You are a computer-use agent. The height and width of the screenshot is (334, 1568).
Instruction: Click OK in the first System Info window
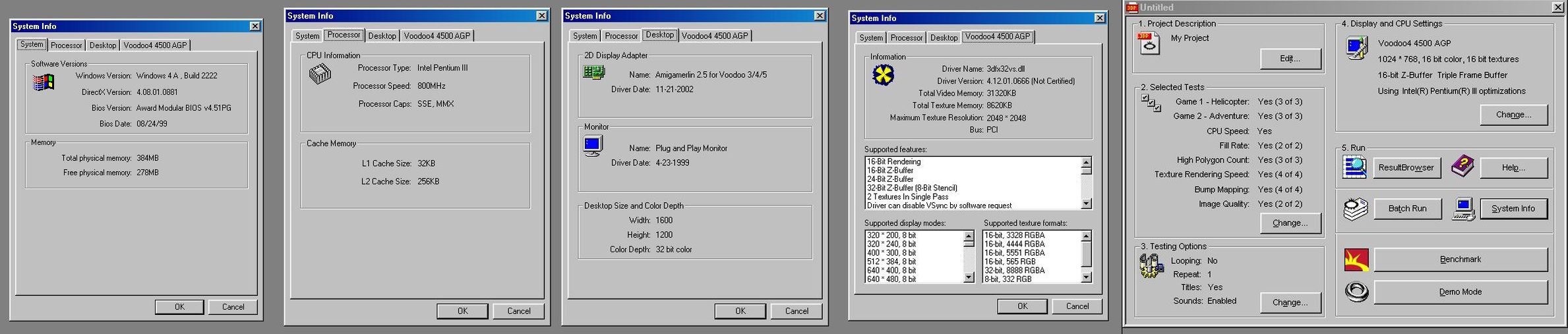[x=179, y=307]
